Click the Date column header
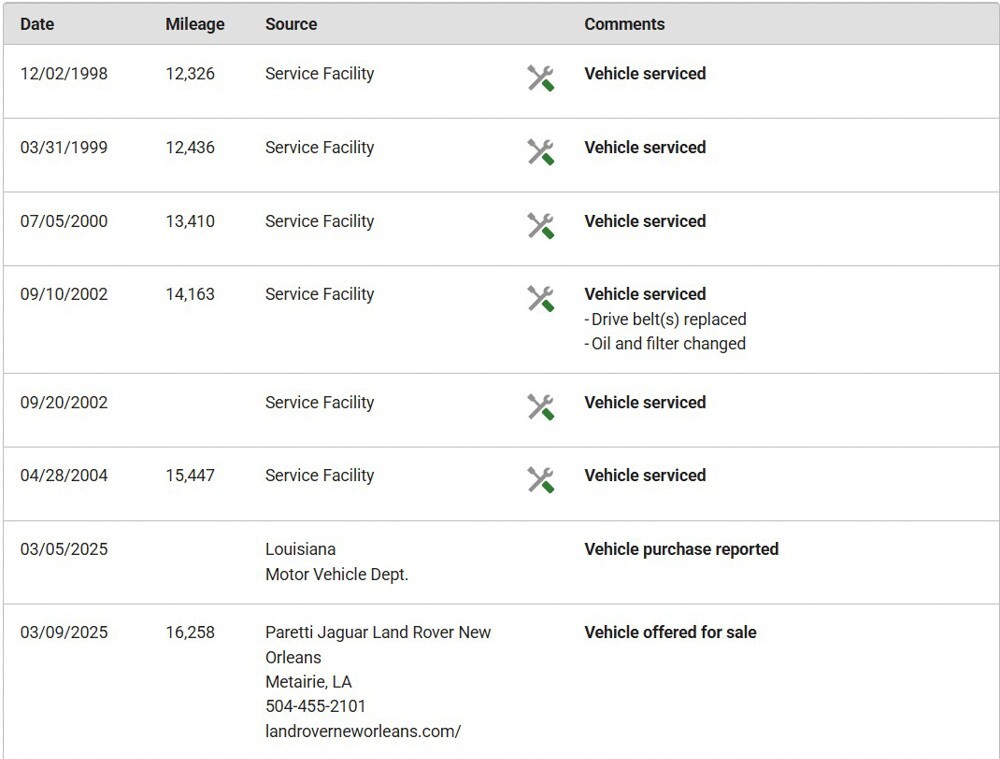1000x759 pixels. [x=37, y=24]
